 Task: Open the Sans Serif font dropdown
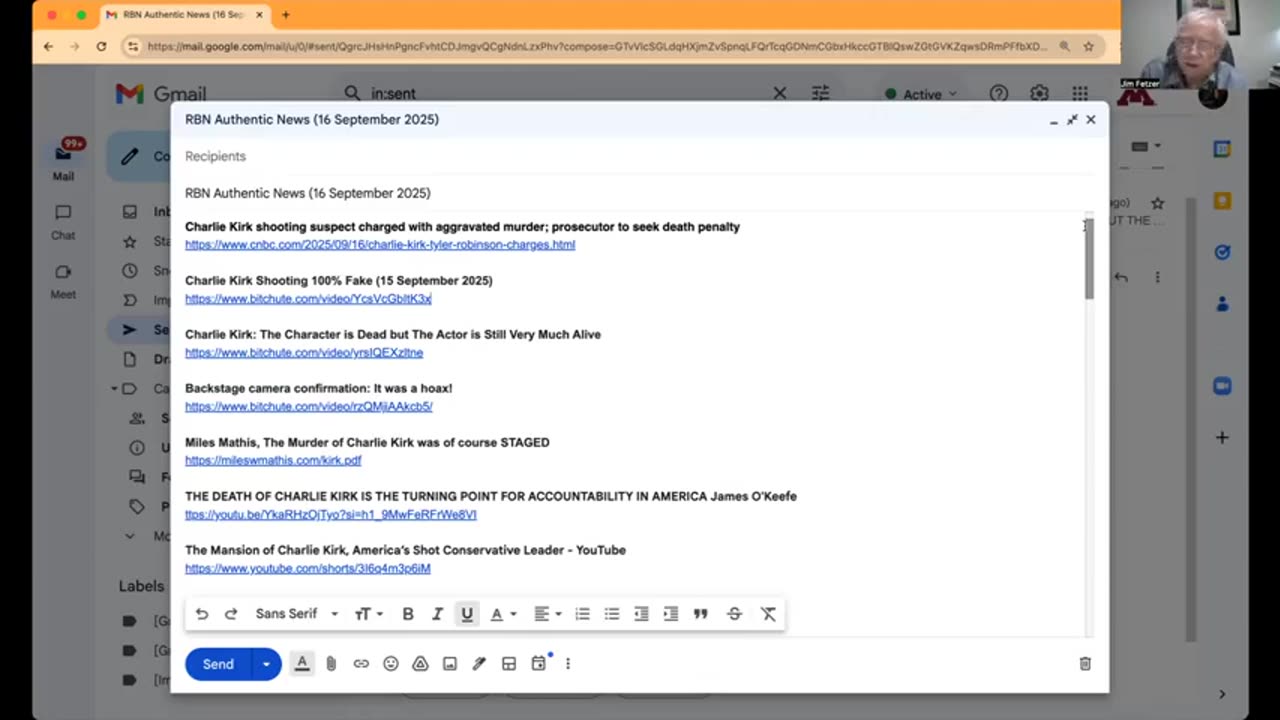(x=297, y=614)
